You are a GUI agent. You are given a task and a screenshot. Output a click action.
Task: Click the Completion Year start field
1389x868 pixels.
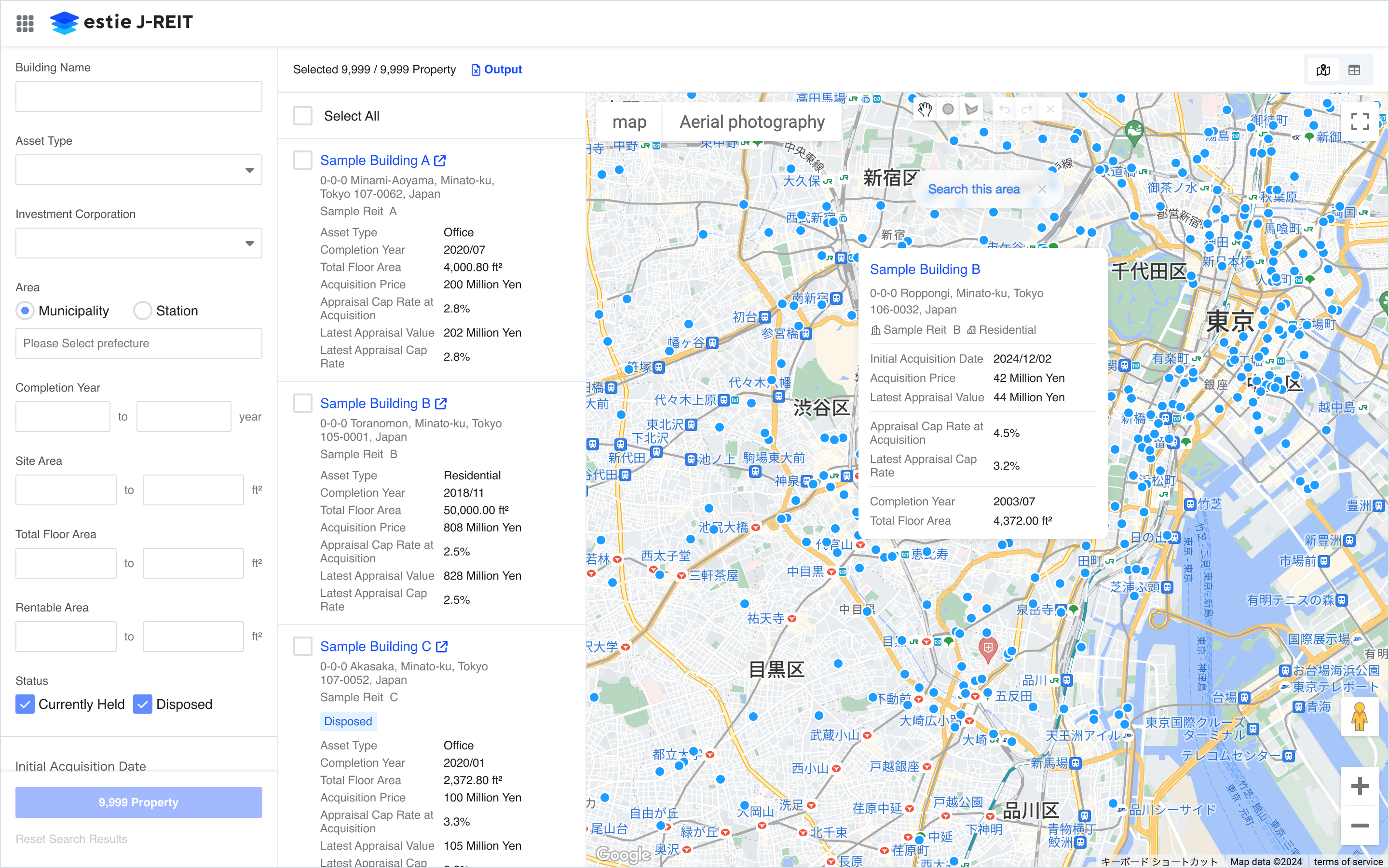[x=63, y=417]
